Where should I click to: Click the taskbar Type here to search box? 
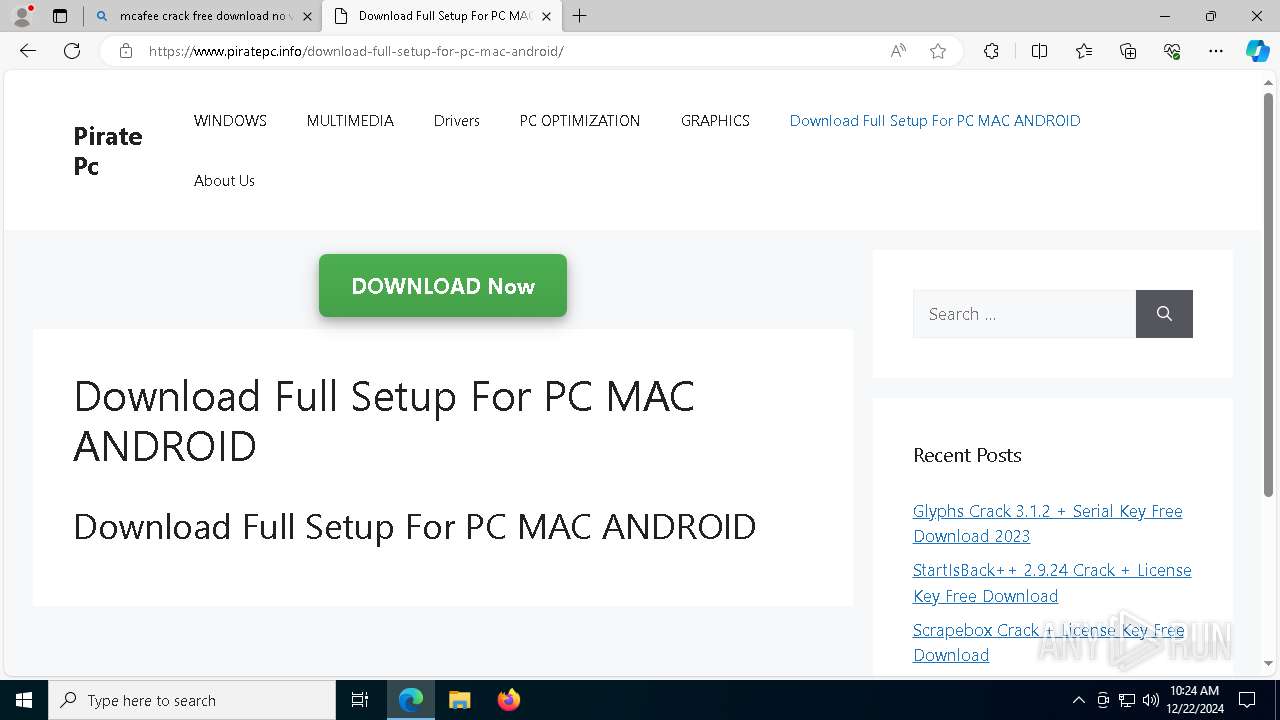[x=192, y=700]
